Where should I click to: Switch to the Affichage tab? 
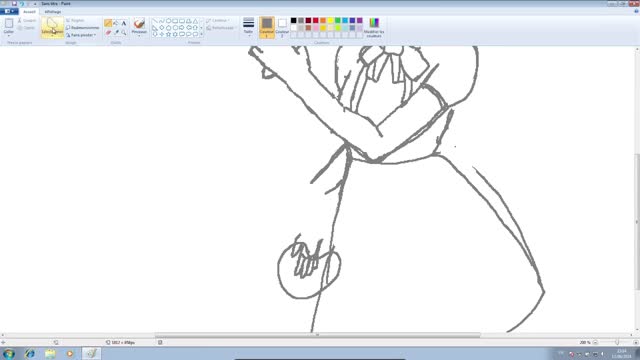[x=53, y=12]
